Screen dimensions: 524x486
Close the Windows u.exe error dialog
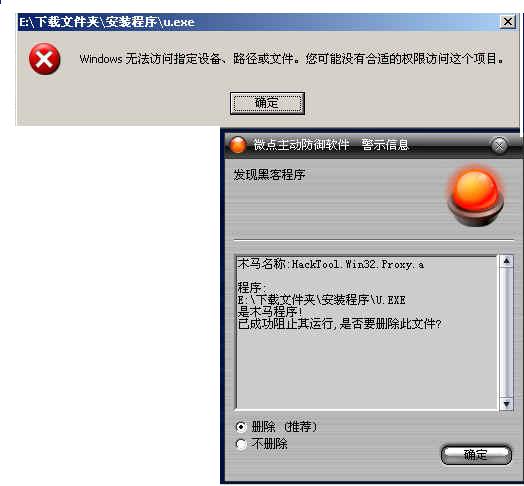click(x=508, y=22)
